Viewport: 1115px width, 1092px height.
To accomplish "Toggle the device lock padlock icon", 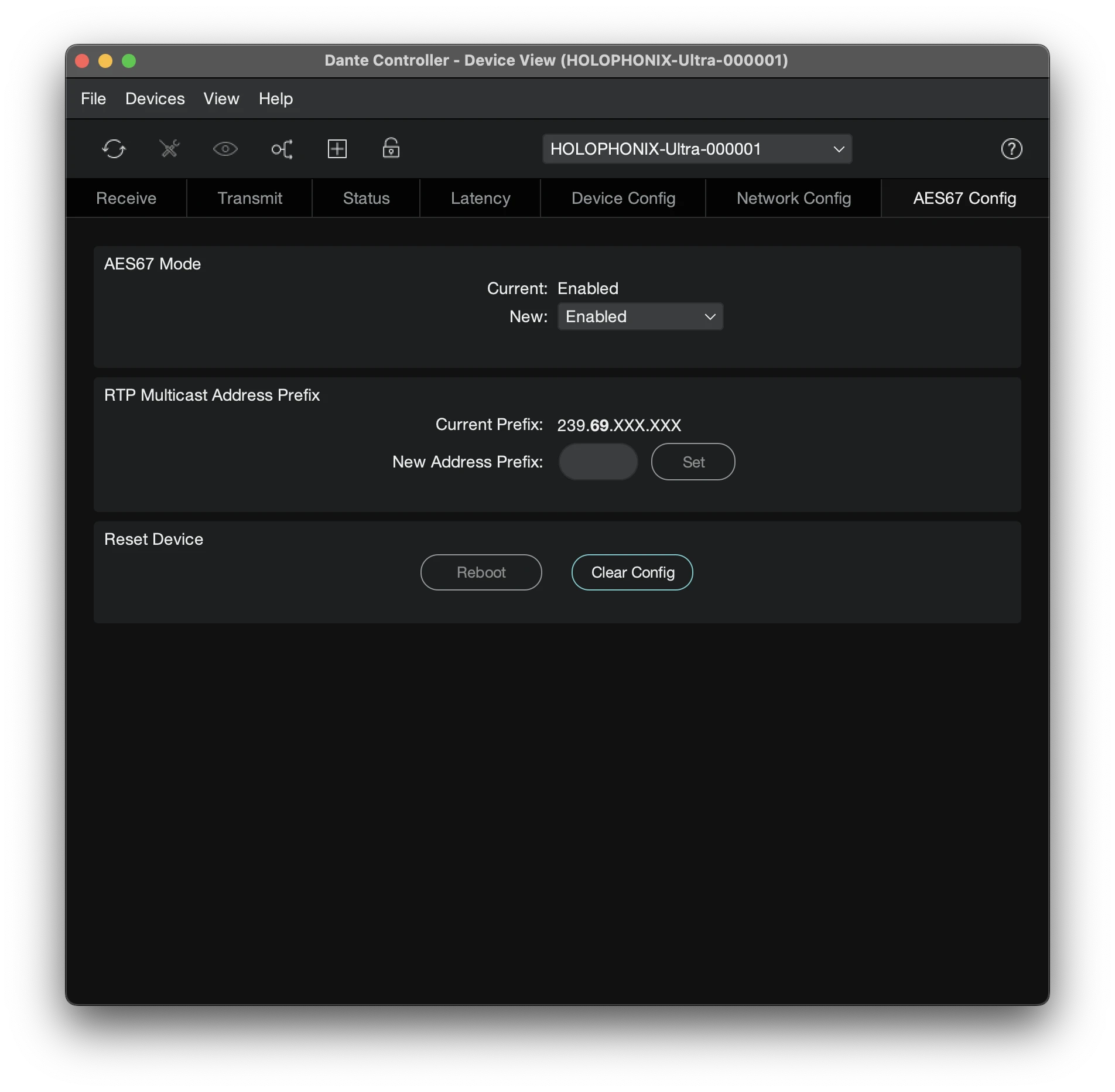I will [x=391, y=148].
